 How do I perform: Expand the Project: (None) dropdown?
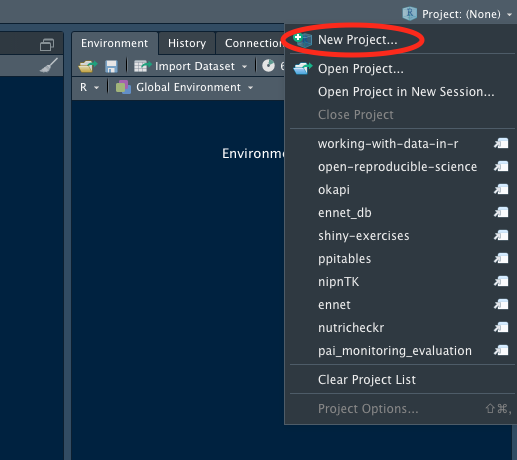[x=457, y=14]
